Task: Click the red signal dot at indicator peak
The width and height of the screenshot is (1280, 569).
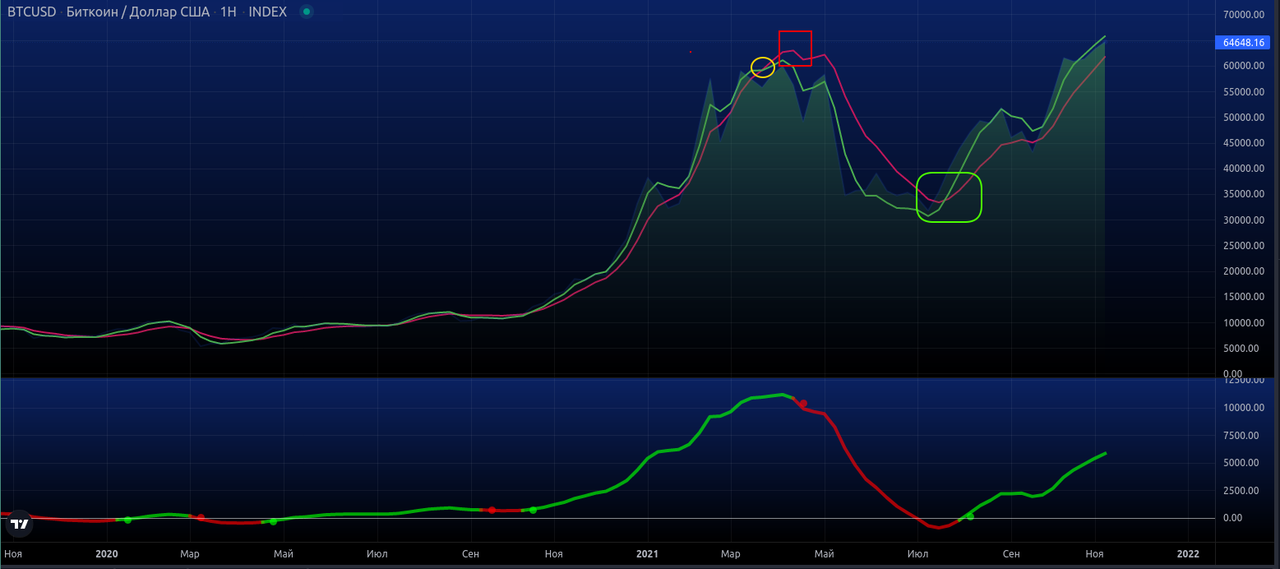Action: point(802,403)
